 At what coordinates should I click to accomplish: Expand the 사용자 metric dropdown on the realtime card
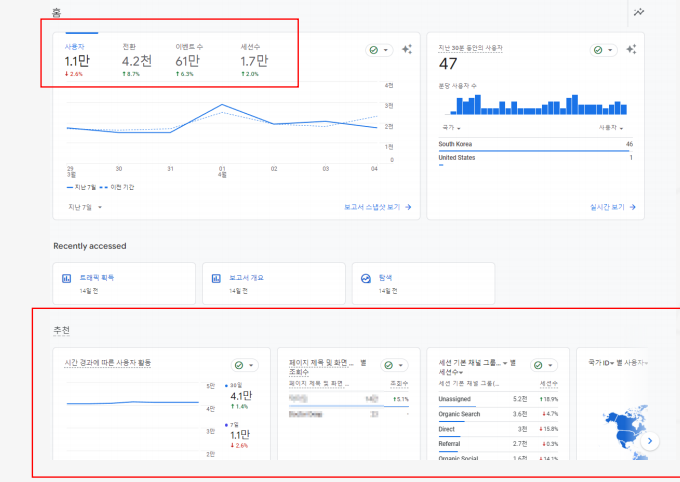(x=611, y=128)
